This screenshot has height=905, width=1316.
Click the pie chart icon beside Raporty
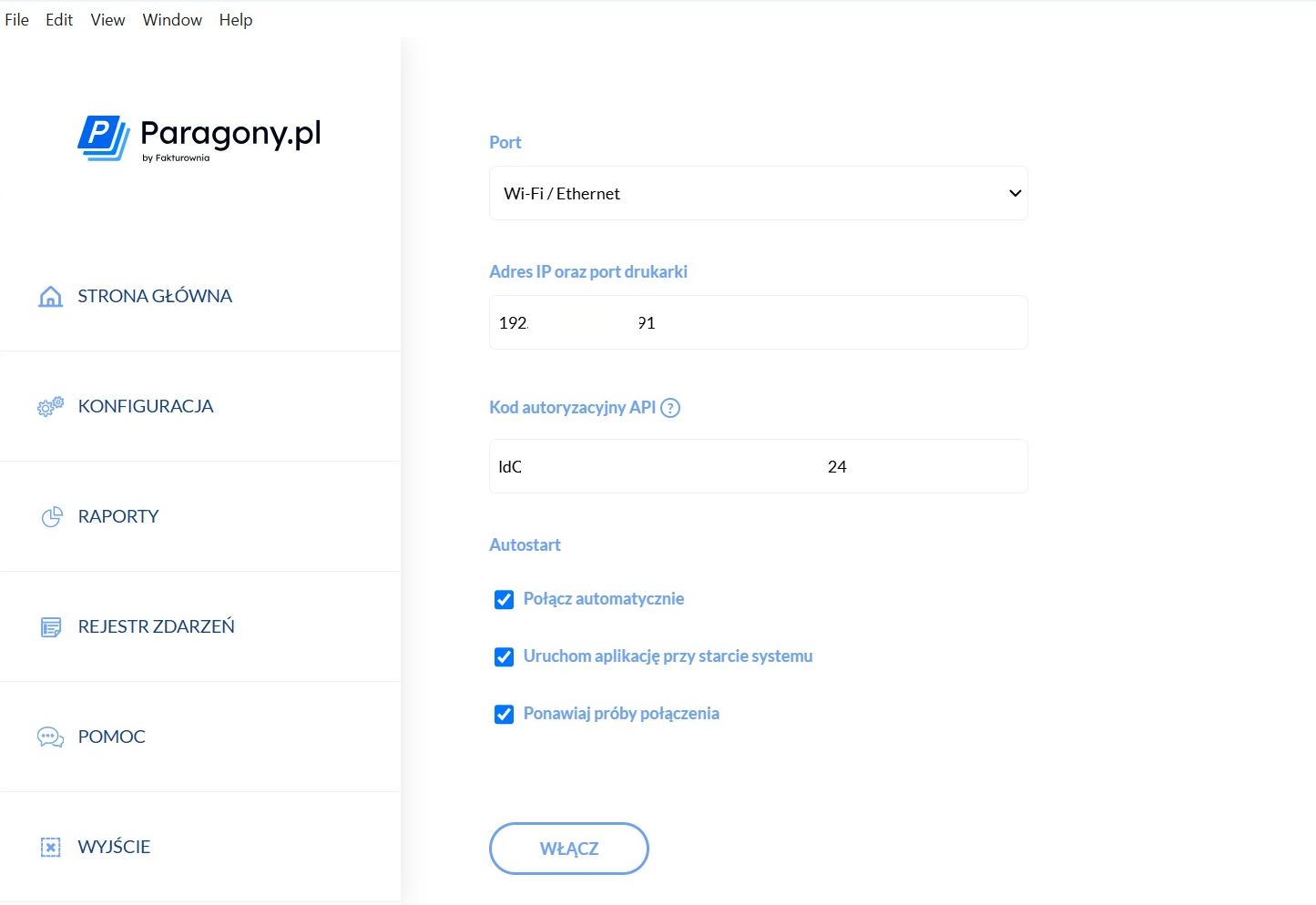click(x=52, y=517)
